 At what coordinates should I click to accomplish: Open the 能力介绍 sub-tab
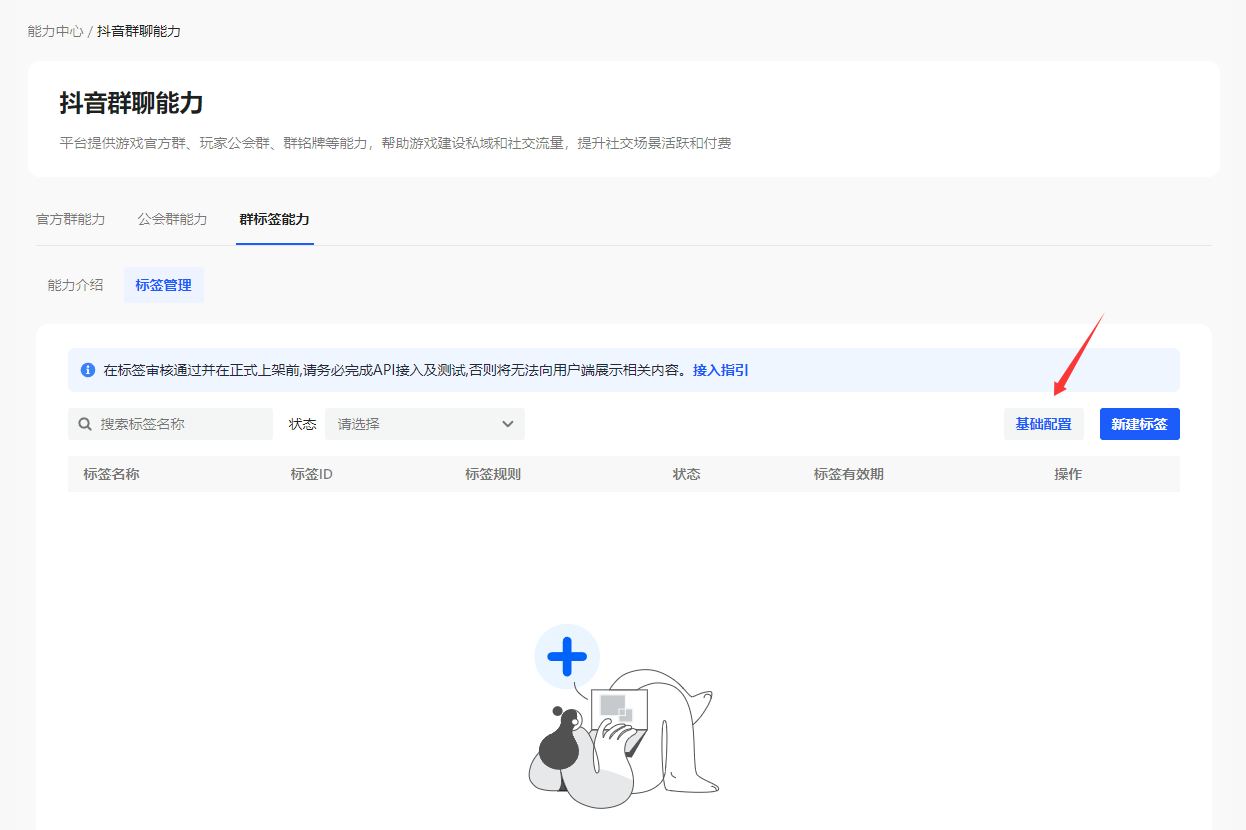pos(75,285)
